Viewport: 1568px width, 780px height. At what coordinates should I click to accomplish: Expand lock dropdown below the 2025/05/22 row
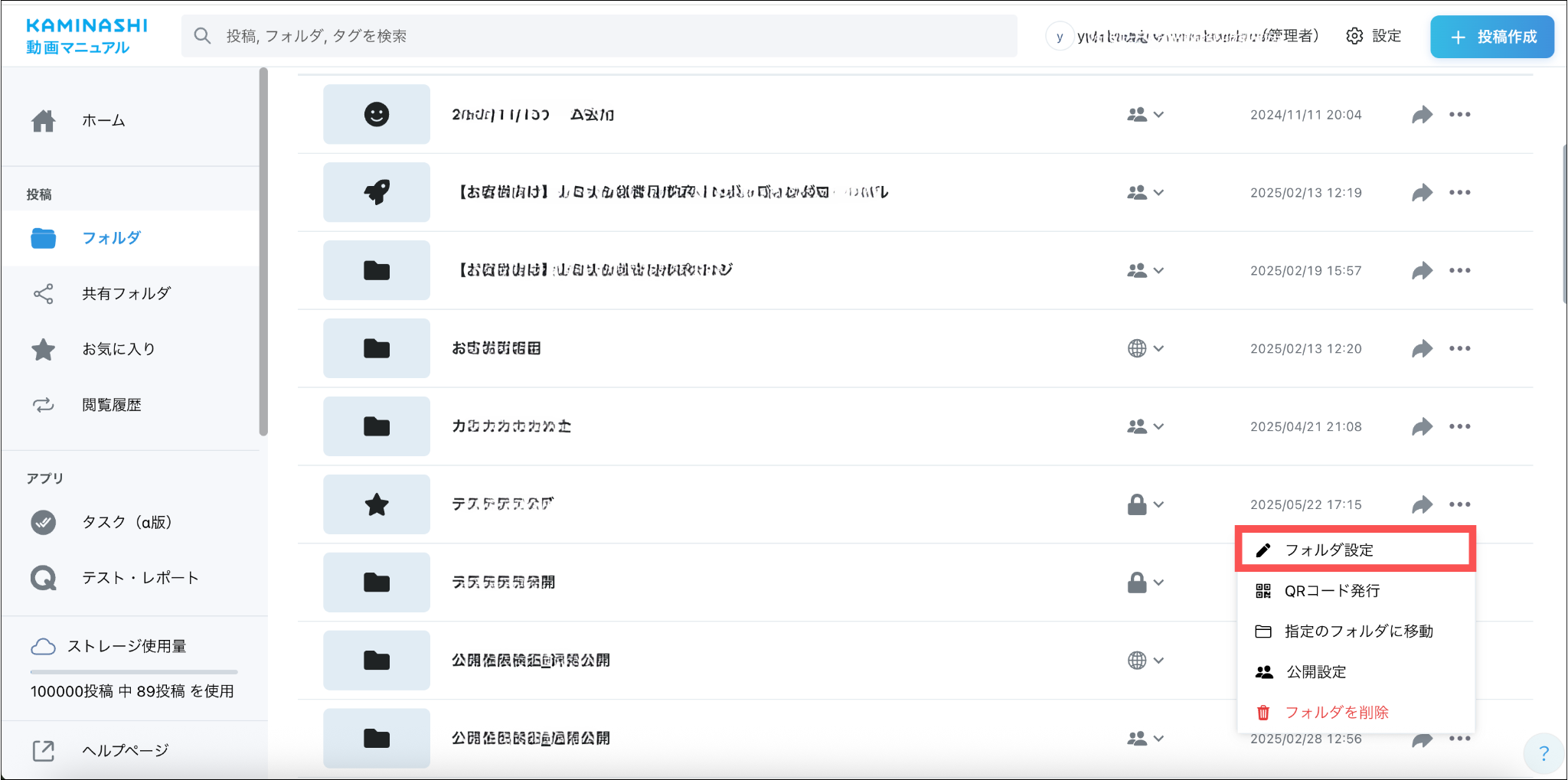point(1145,583)
